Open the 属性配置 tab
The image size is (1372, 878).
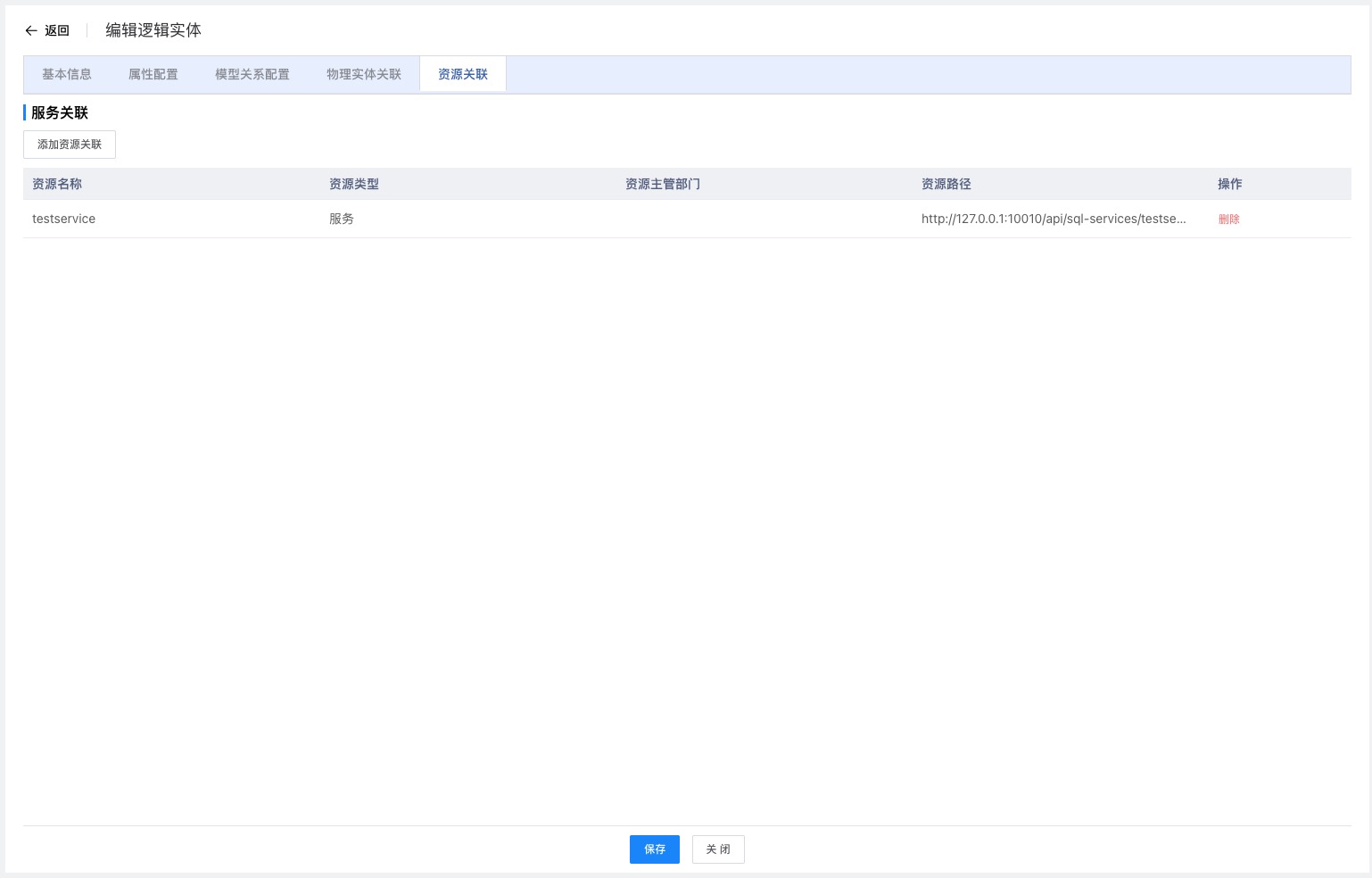click(153, 74)
